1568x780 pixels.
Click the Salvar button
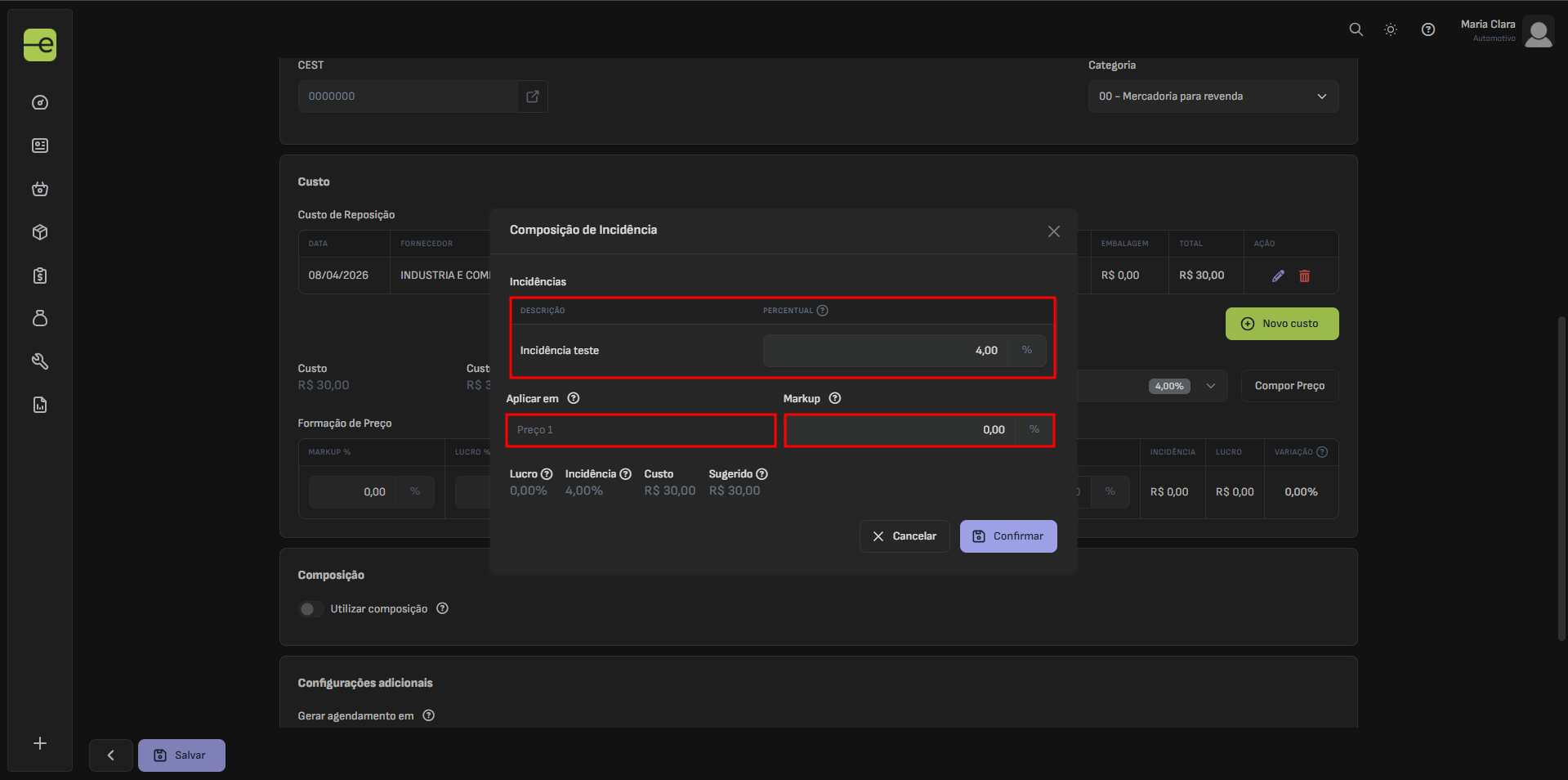pyautogui.click(x=181, y=755)
